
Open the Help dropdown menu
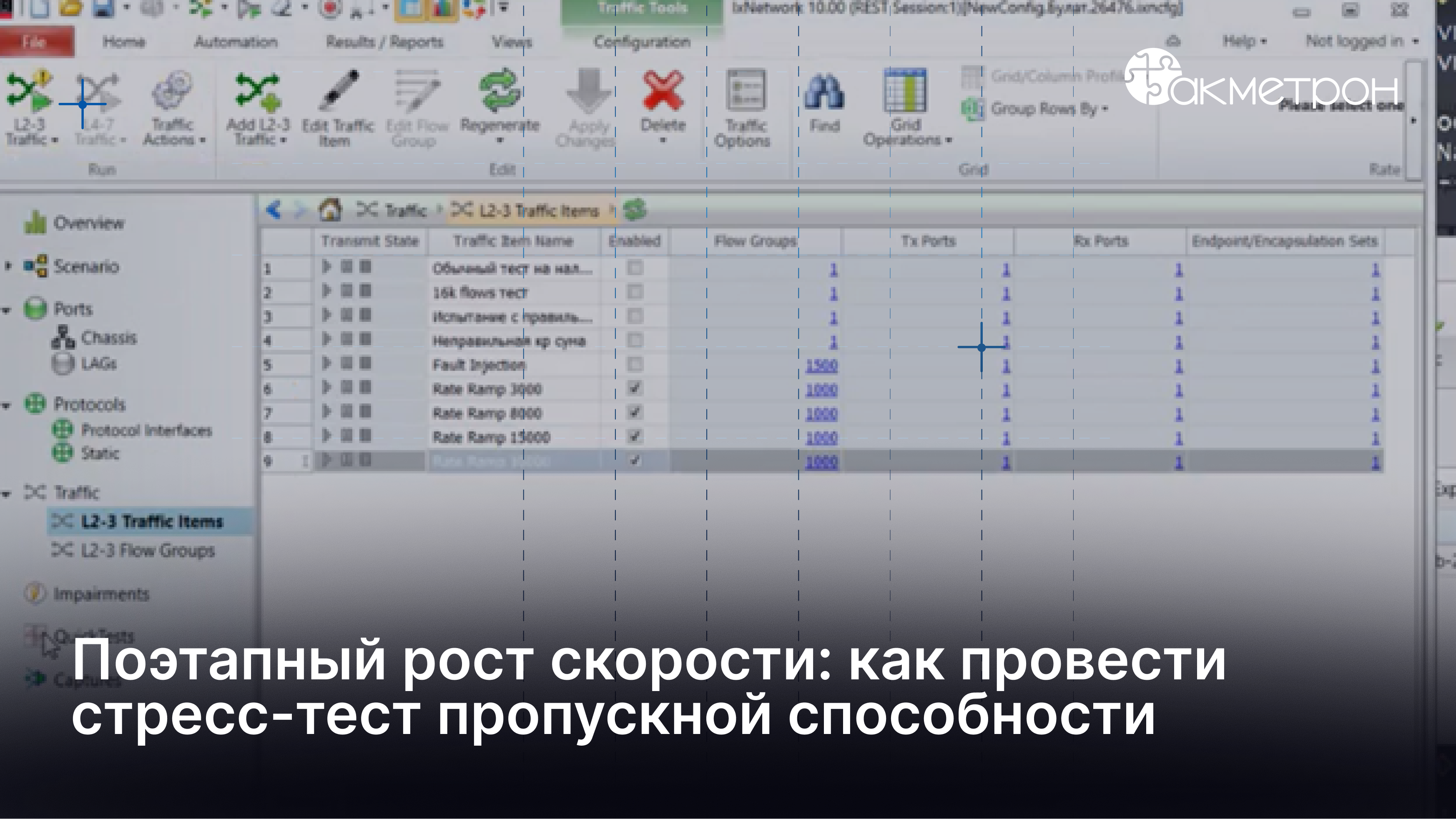[1245, 41]
